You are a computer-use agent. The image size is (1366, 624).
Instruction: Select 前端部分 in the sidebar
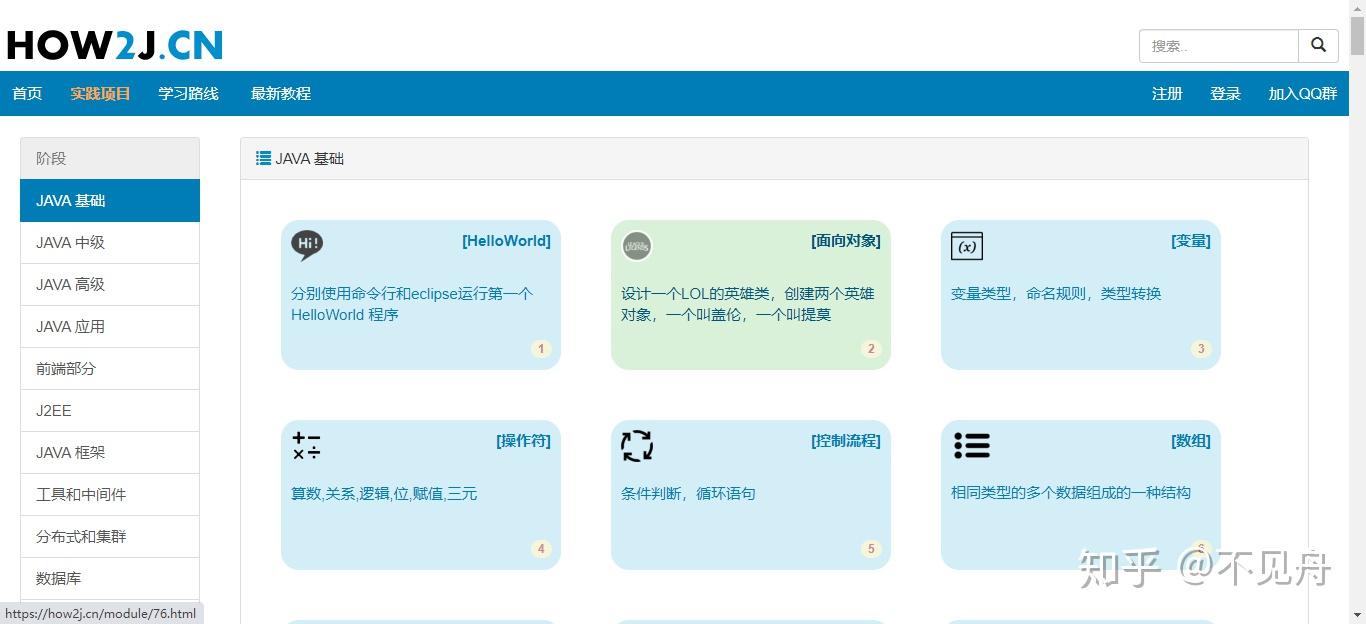tap(110, 368)
